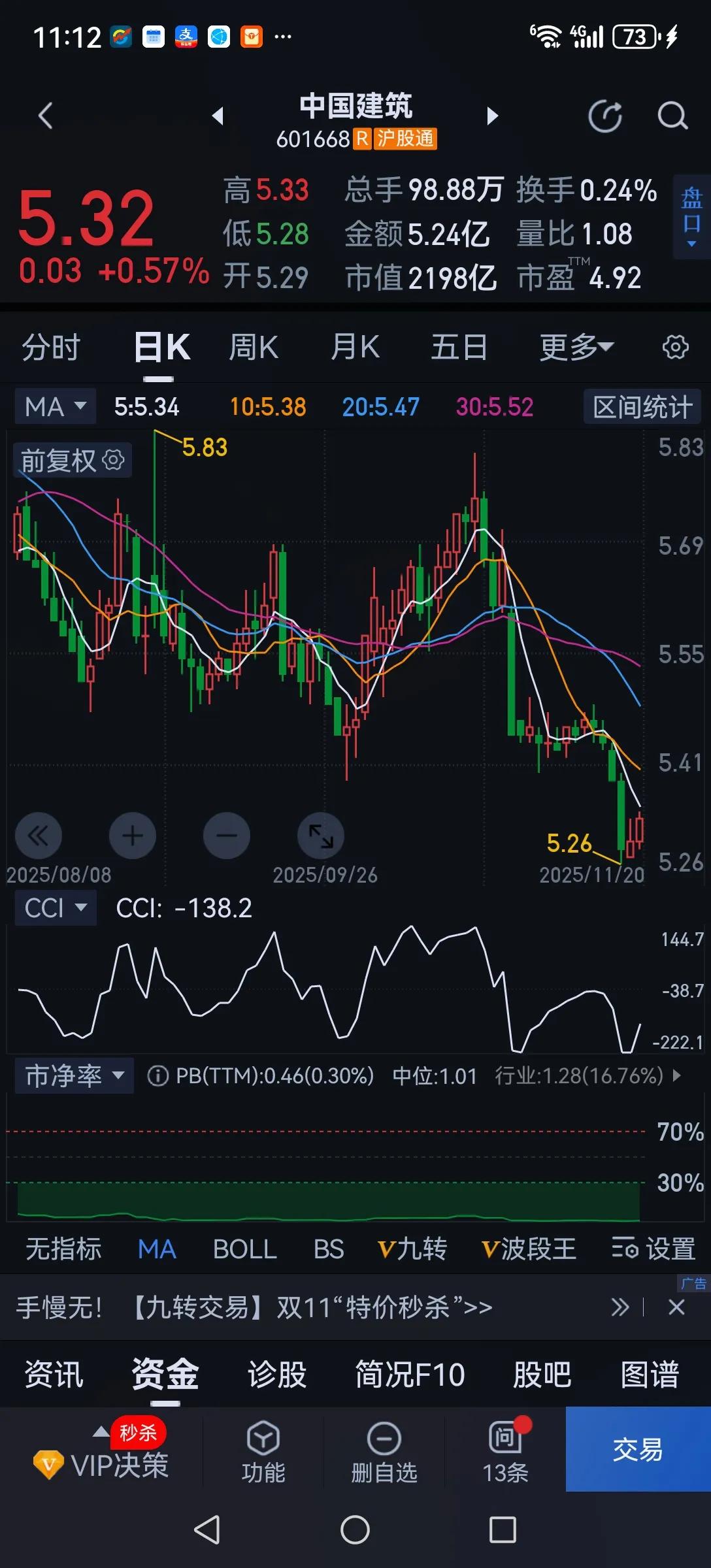Open the CCI indicator dropdown
The height and width of the screenshot is (1568, 711).
coord(56,907)
